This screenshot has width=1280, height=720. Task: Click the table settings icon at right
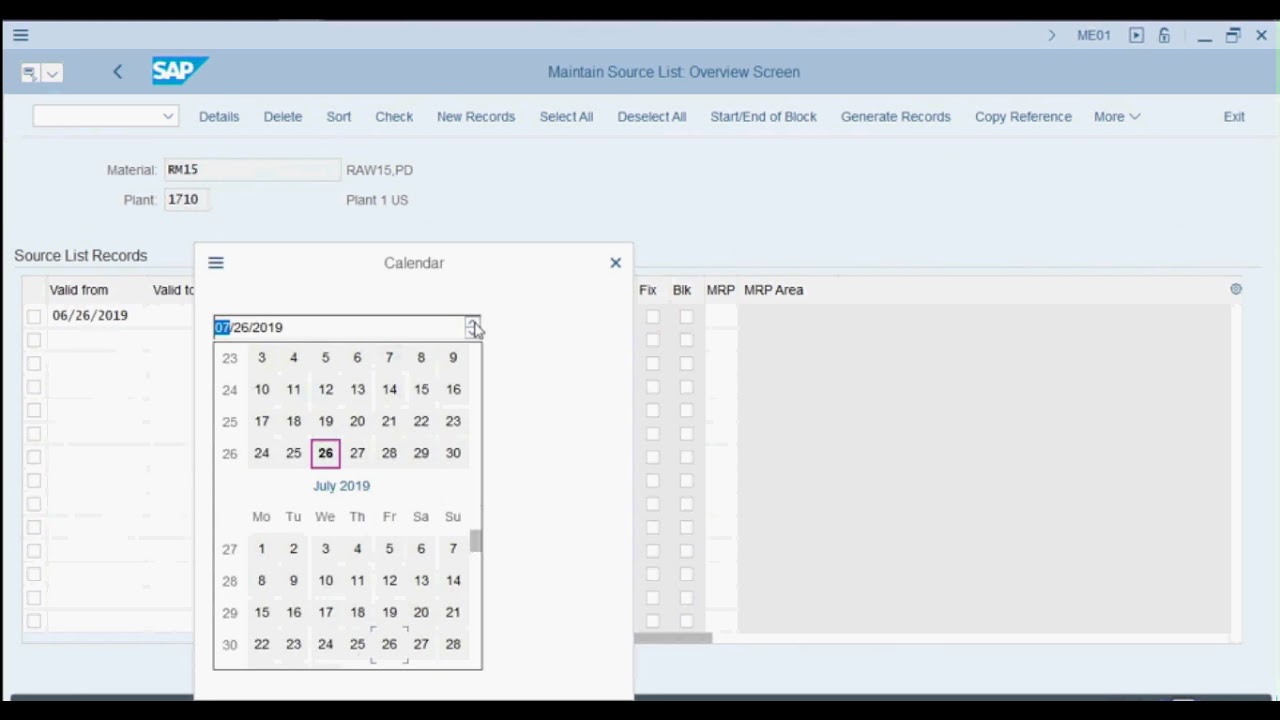(1236, 289)
